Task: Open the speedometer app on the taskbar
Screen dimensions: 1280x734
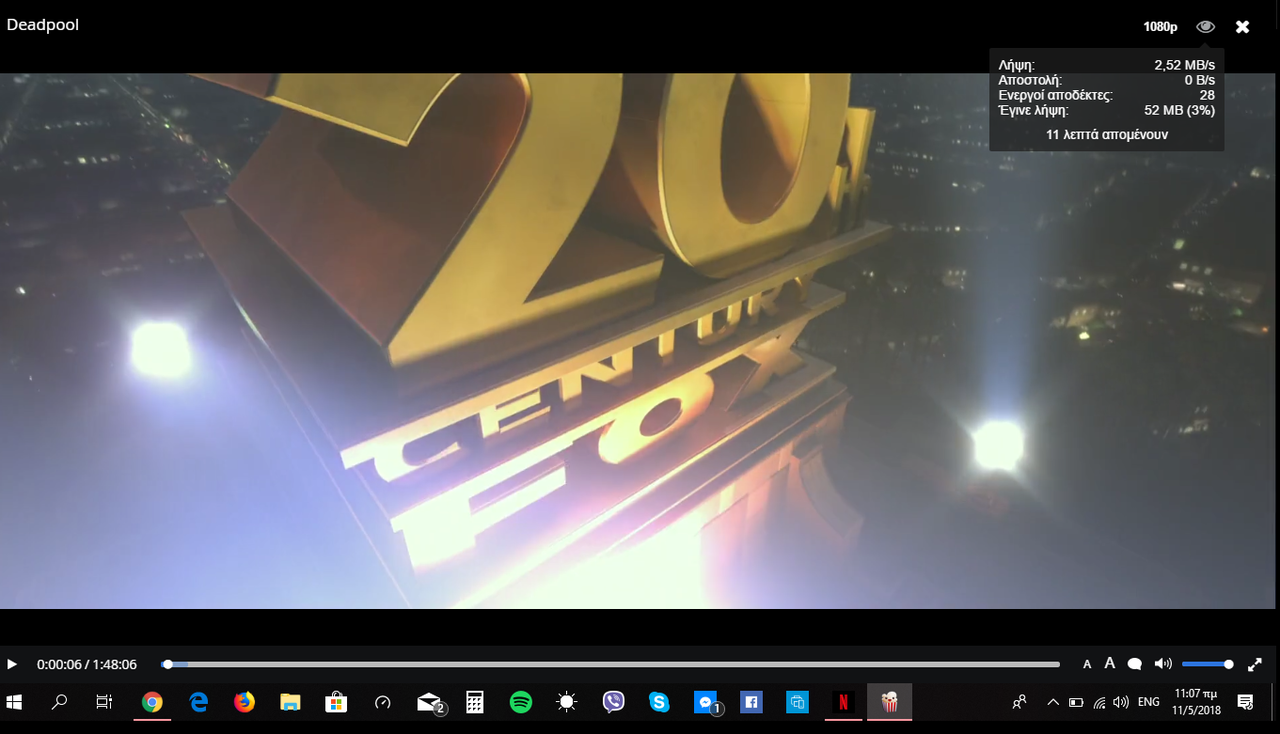Action: pos(382,702)
